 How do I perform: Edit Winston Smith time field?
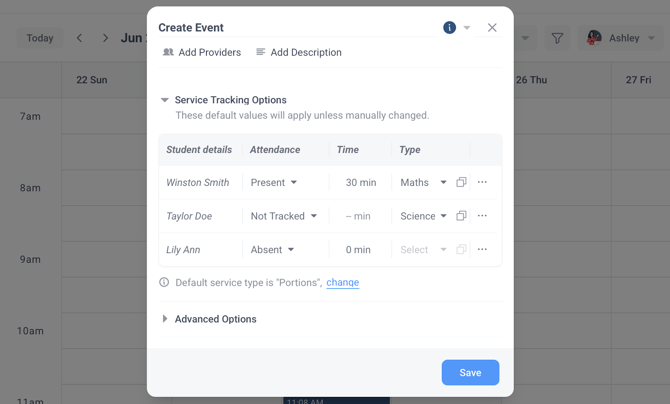click(x=360, y=183)
